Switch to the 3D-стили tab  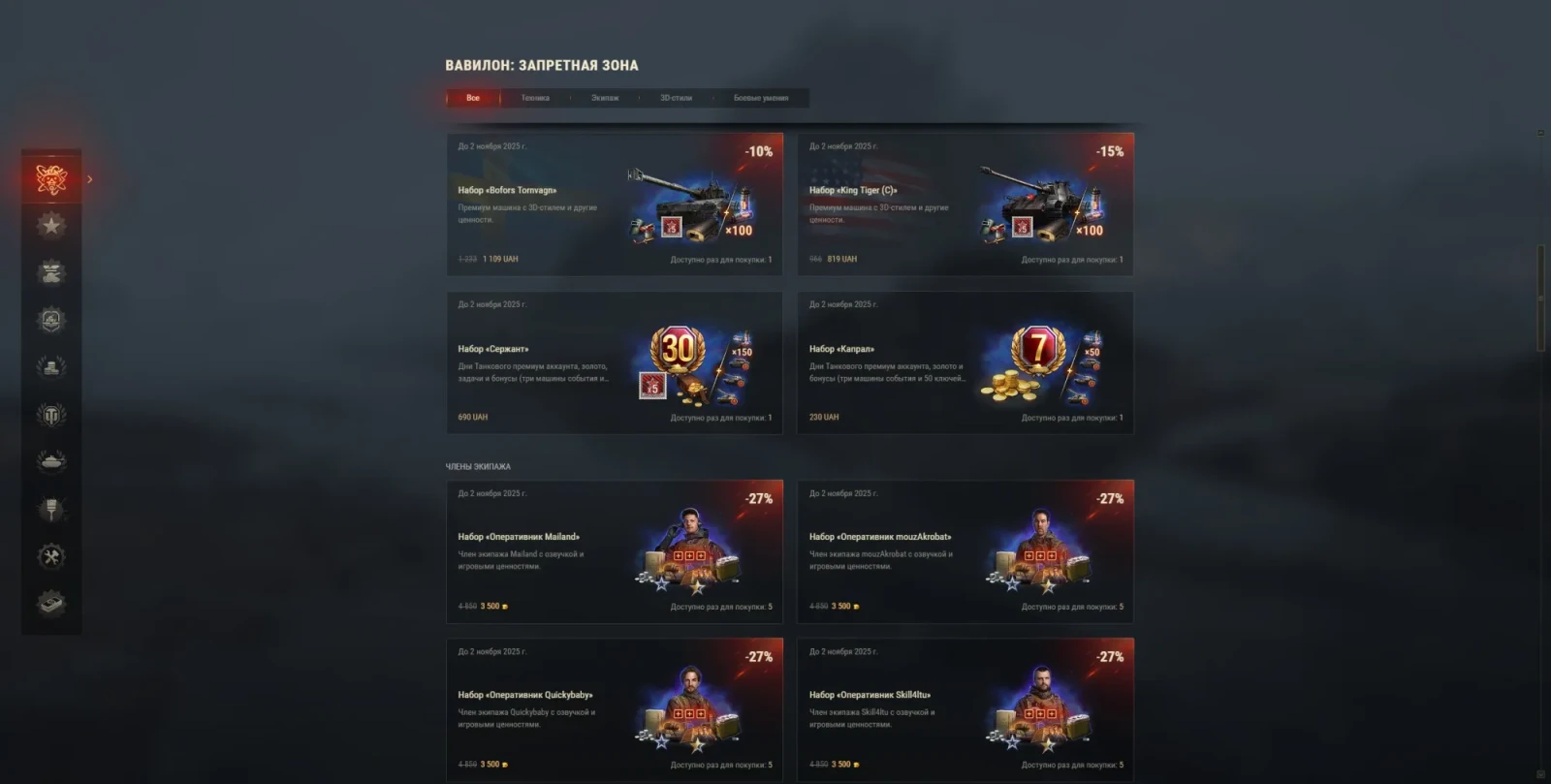(676, 98)
